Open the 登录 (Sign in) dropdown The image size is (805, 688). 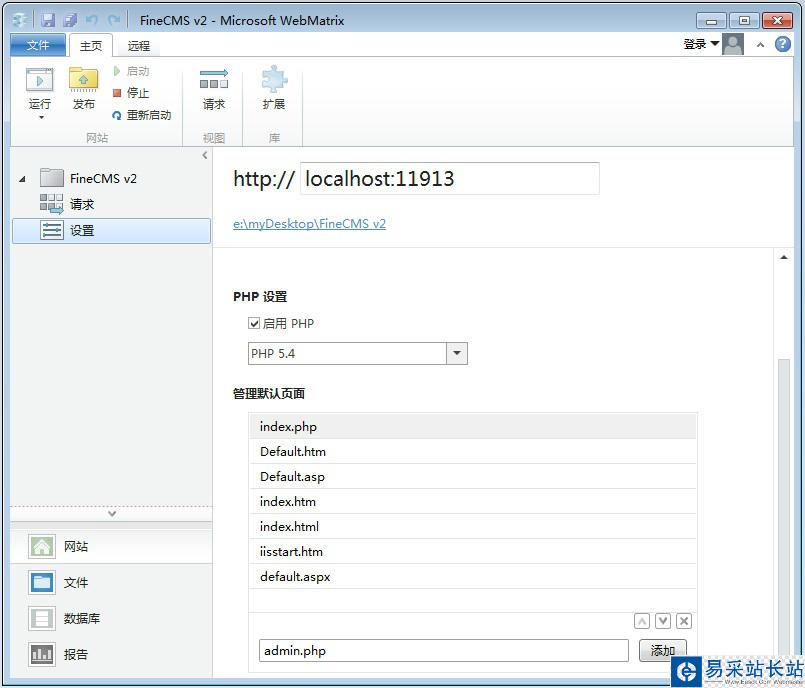click(701, 44)
